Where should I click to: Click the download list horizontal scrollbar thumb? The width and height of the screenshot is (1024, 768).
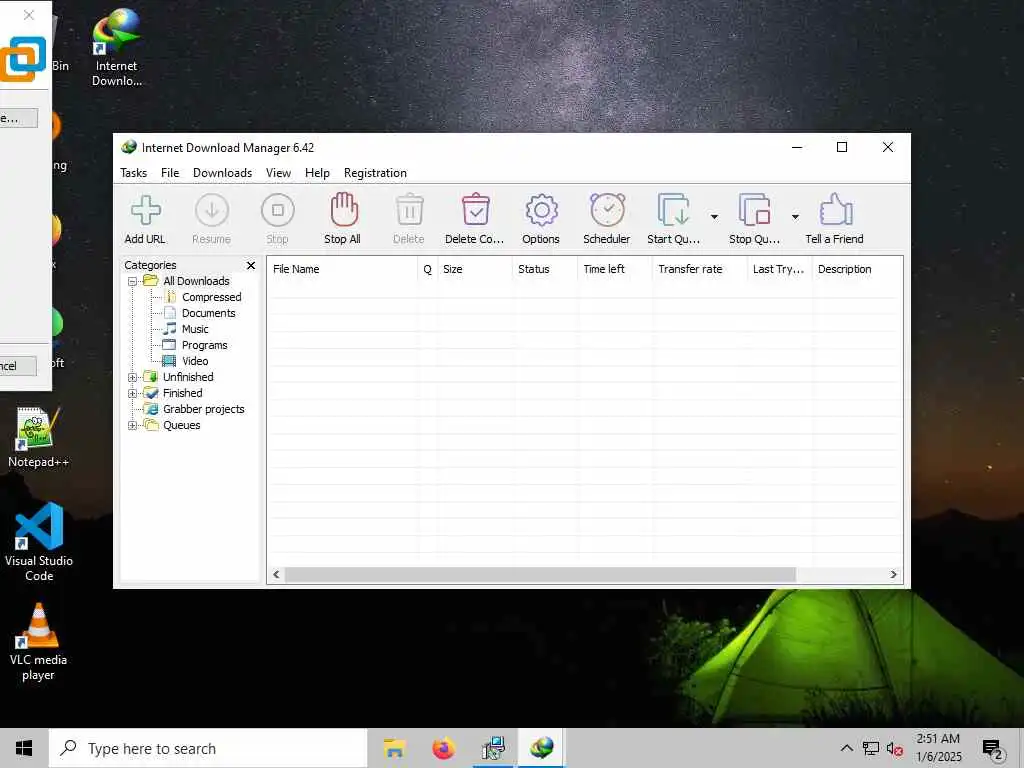tap(541, 575)
